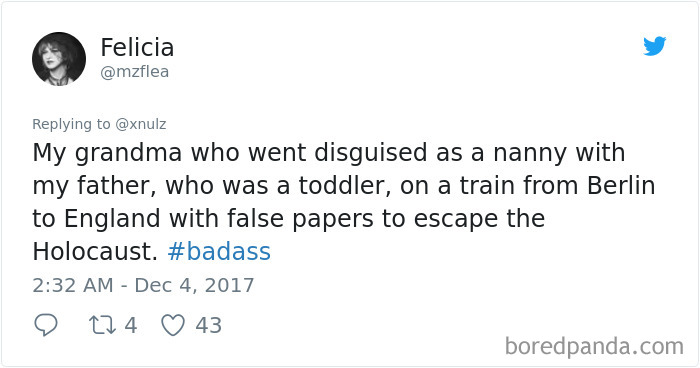
Task: Open Felicia's profile picture
Action: click(x=59, y=59)
